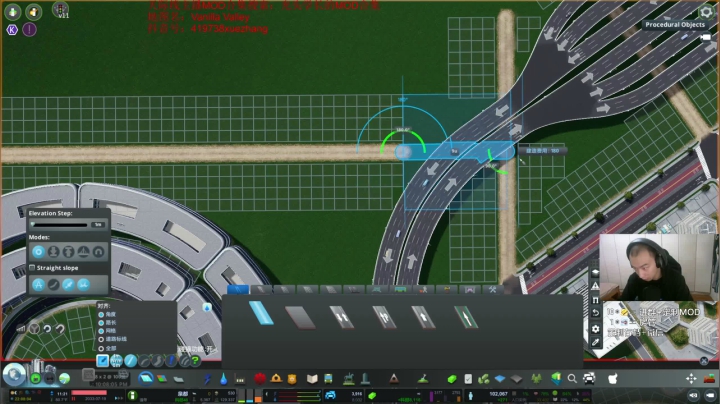
Task: Open the purple K mod button
Action: point(12,30)
